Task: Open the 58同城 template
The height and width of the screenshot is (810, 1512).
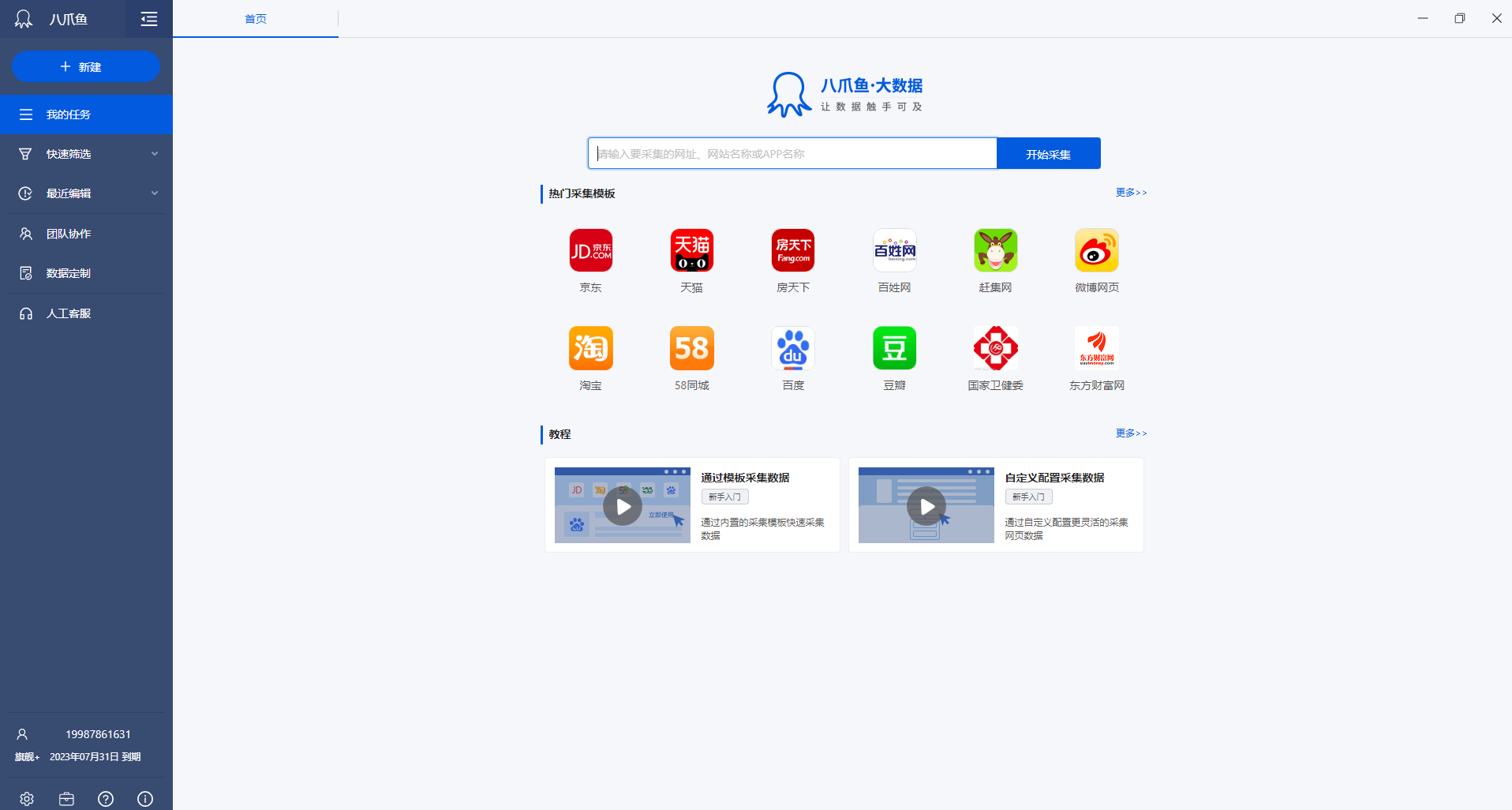Action: (x=691, y=359)
